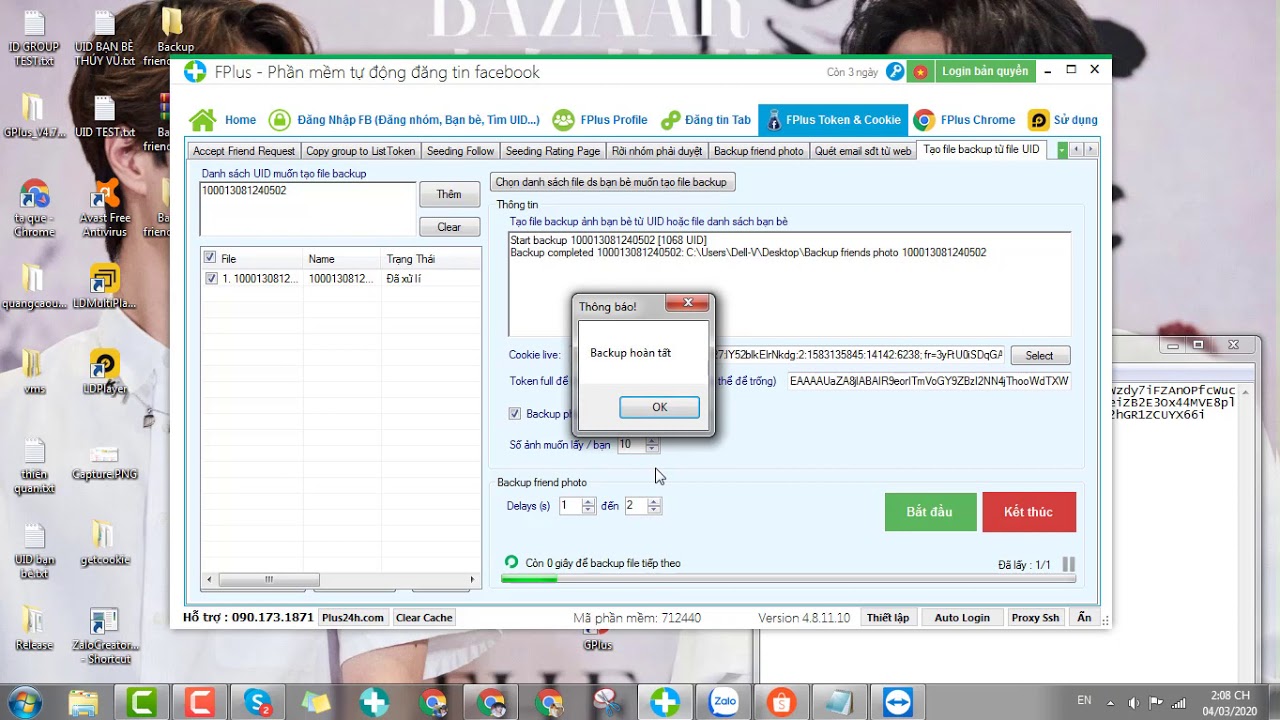Open the Home section via house icon
Image resolution: width=1280 pixels, height=720 pixels.
click(x=203, y=120)
